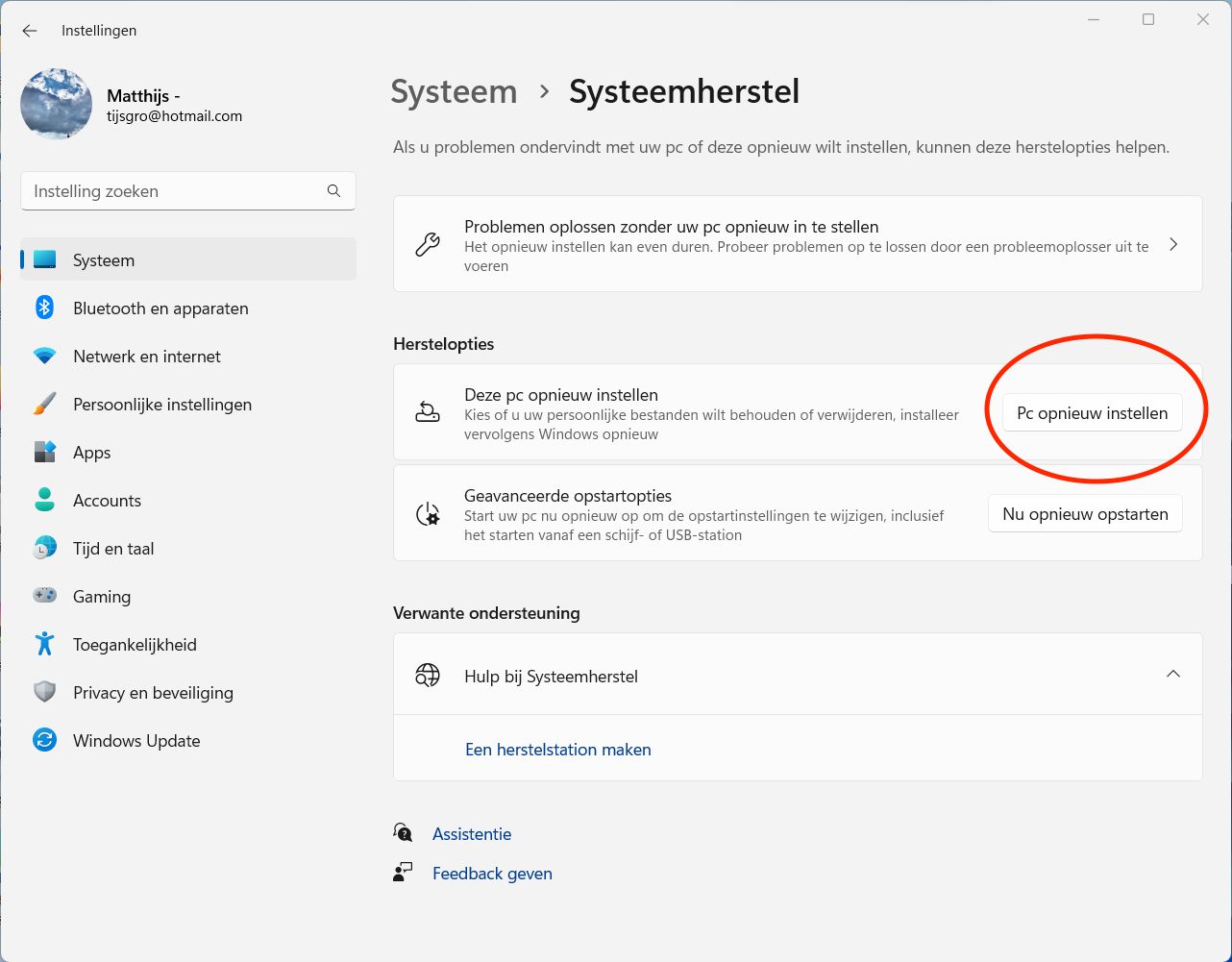Click the Privacy en beveiliging shield icon
Viewport: 1232px width, 962px height.
coord(44,692)
